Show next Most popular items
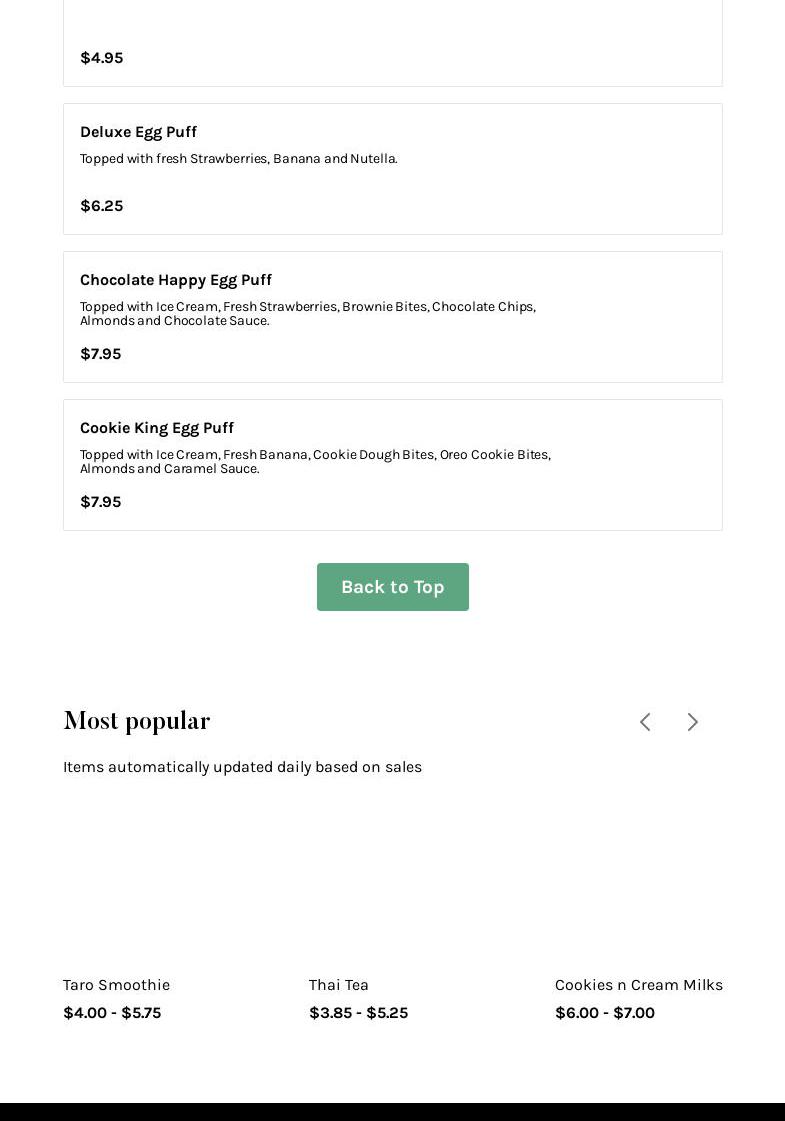Screen dimensions: 785x1121 tap(692, 722)
